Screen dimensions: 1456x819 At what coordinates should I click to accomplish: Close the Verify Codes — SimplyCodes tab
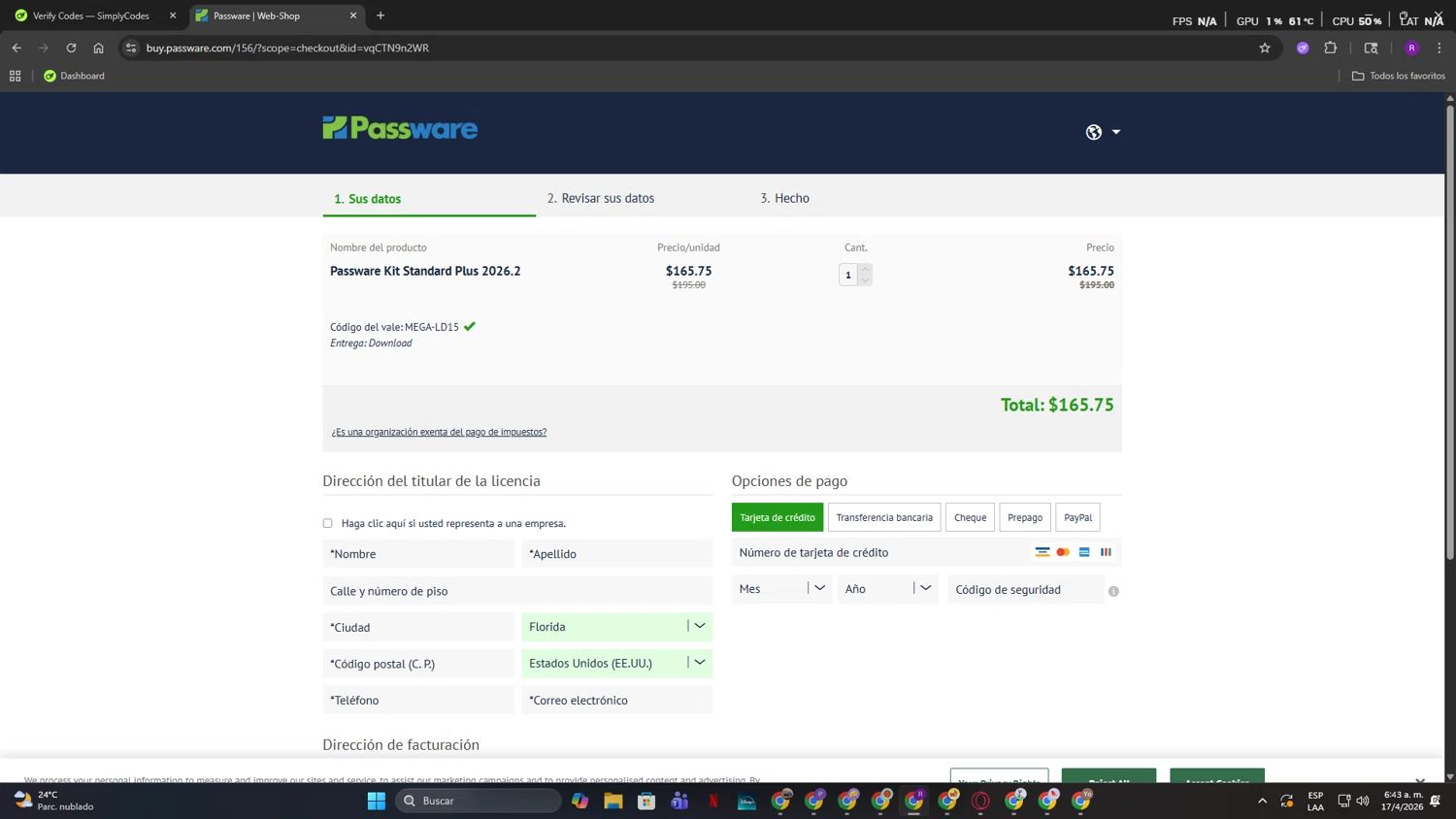coord(173,16)
